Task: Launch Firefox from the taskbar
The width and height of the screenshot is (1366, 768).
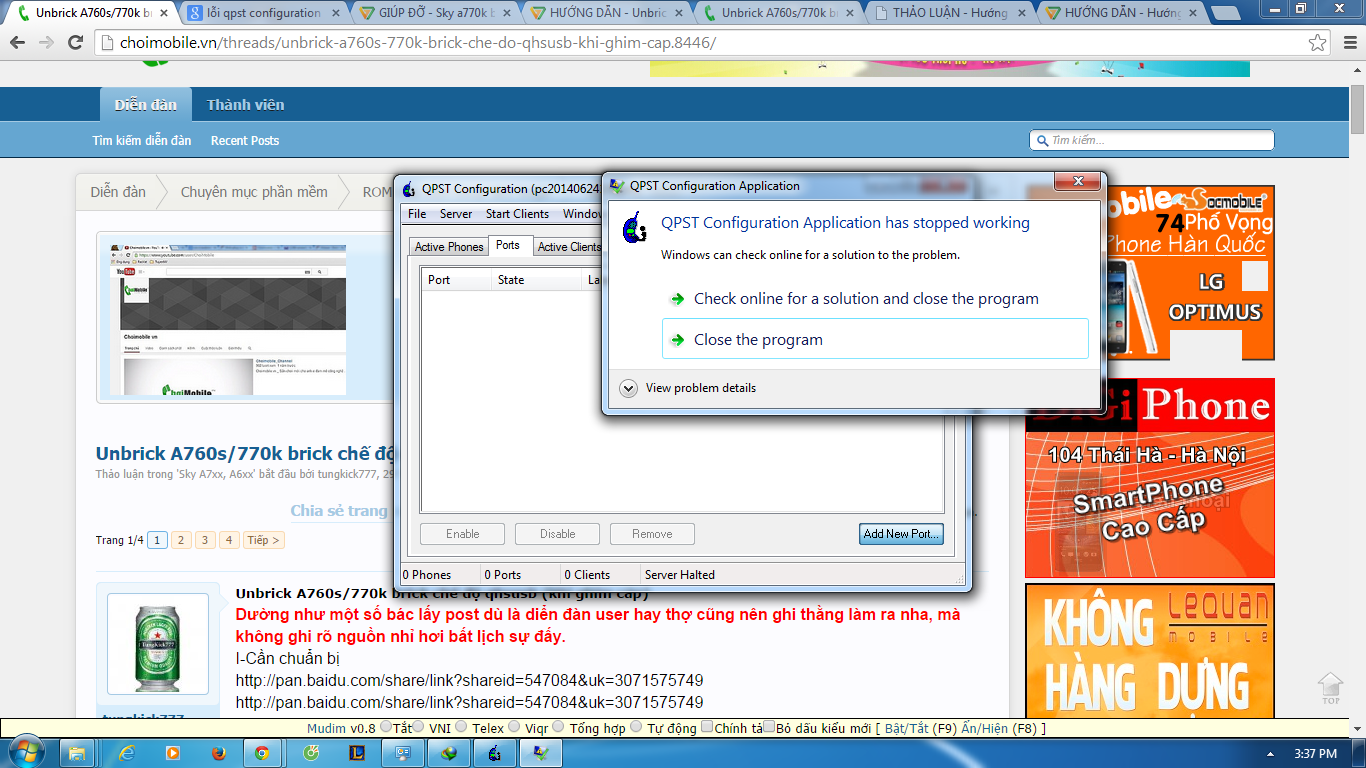Action: 218,752
